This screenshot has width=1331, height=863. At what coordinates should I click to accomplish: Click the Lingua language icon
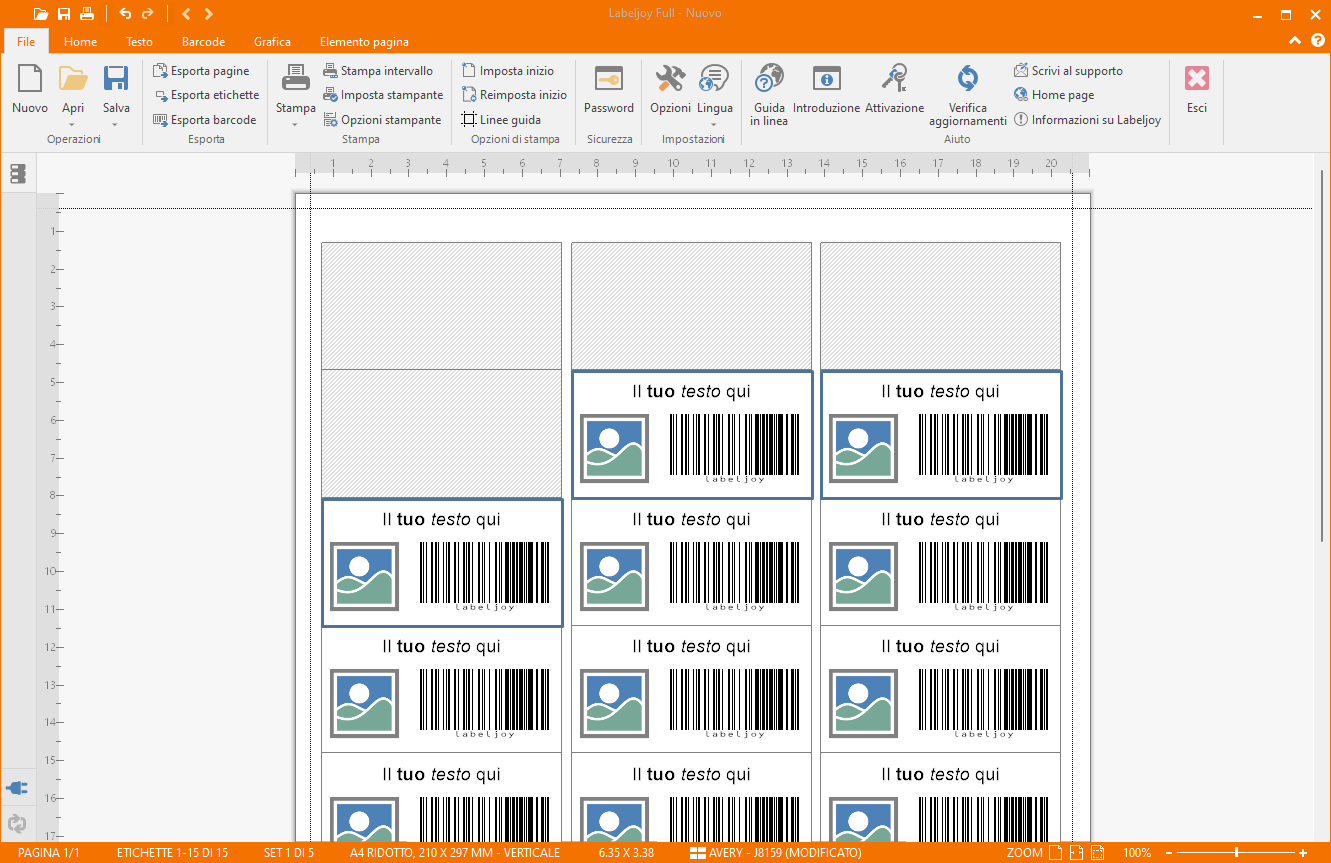point(714,80)
